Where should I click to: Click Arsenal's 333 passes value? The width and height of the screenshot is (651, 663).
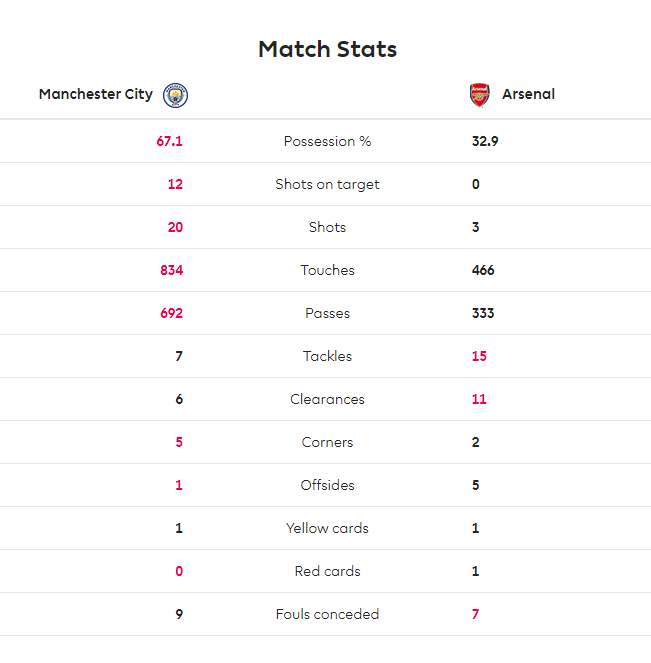tap(483, 313)
